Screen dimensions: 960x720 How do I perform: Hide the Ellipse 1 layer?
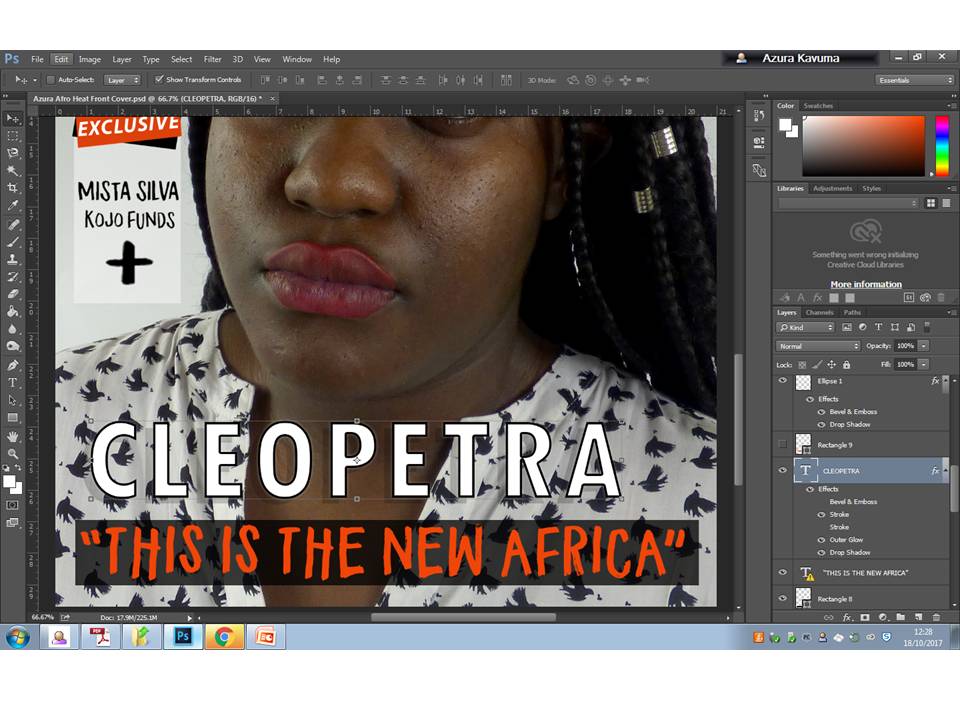[x=782, y=381]
